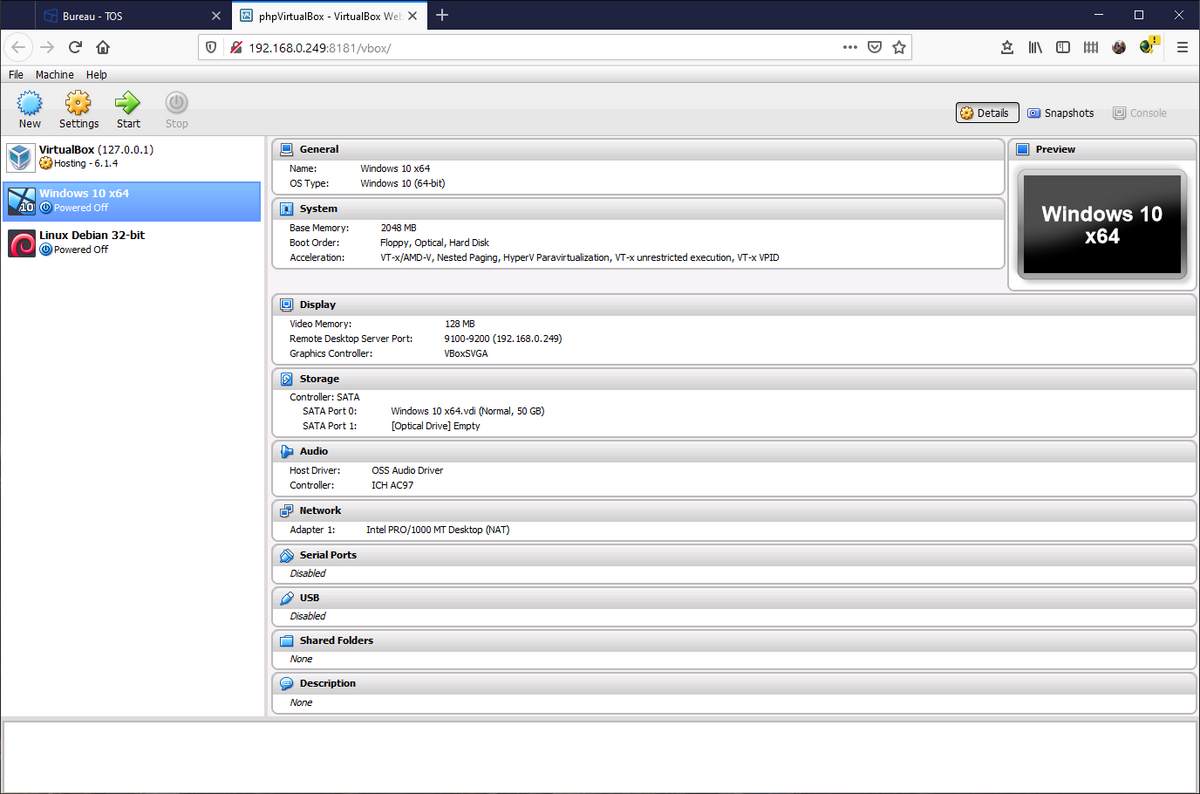Viewport: 1200px width, 794px height.
Task: Select the phpVirtualBox browser tab
Action: coord(330,16)
